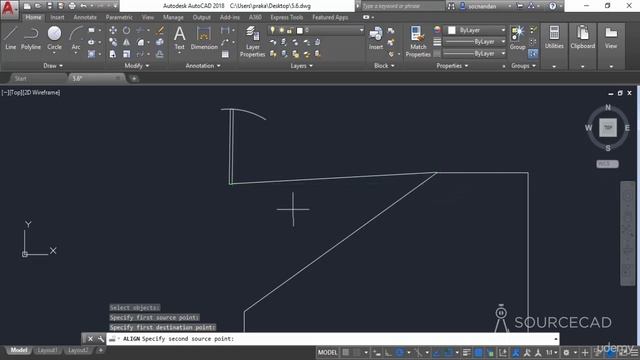Click the Group icon

(x=518, y=38)
